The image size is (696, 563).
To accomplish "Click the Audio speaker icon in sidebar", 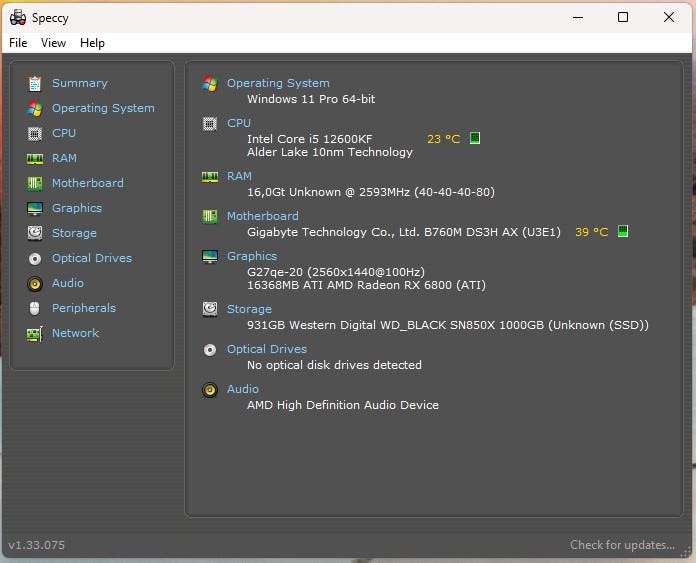I will (x=35, y=283).
